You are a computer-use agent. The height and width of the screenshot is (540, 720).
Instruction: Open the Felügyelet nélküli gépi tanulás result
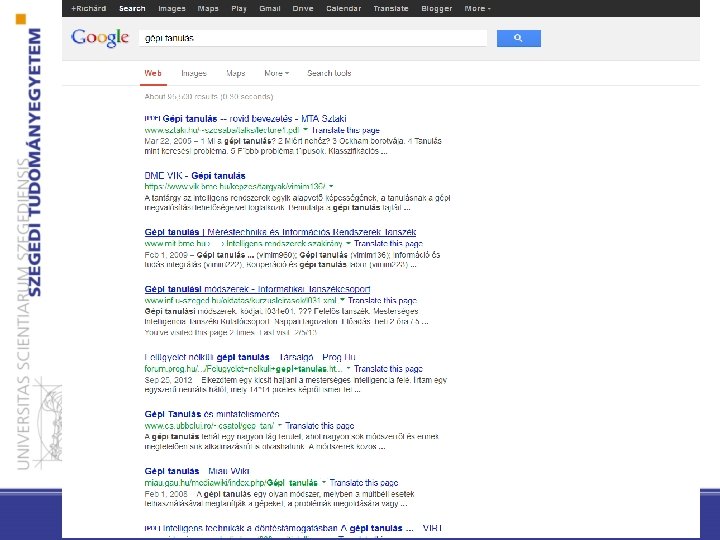tap(250, 357)
